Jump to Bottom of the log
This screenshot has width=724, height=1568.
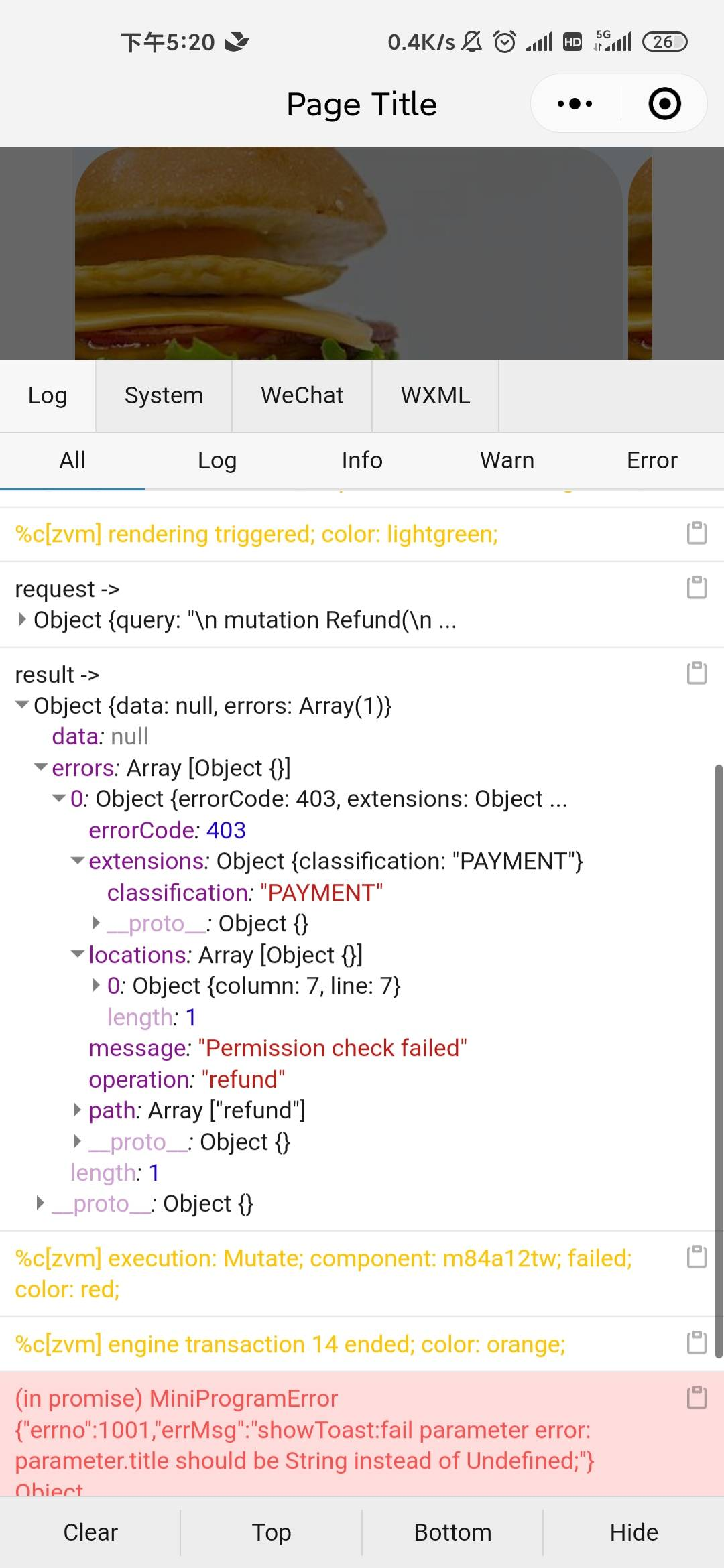[x=452, y=1532]
